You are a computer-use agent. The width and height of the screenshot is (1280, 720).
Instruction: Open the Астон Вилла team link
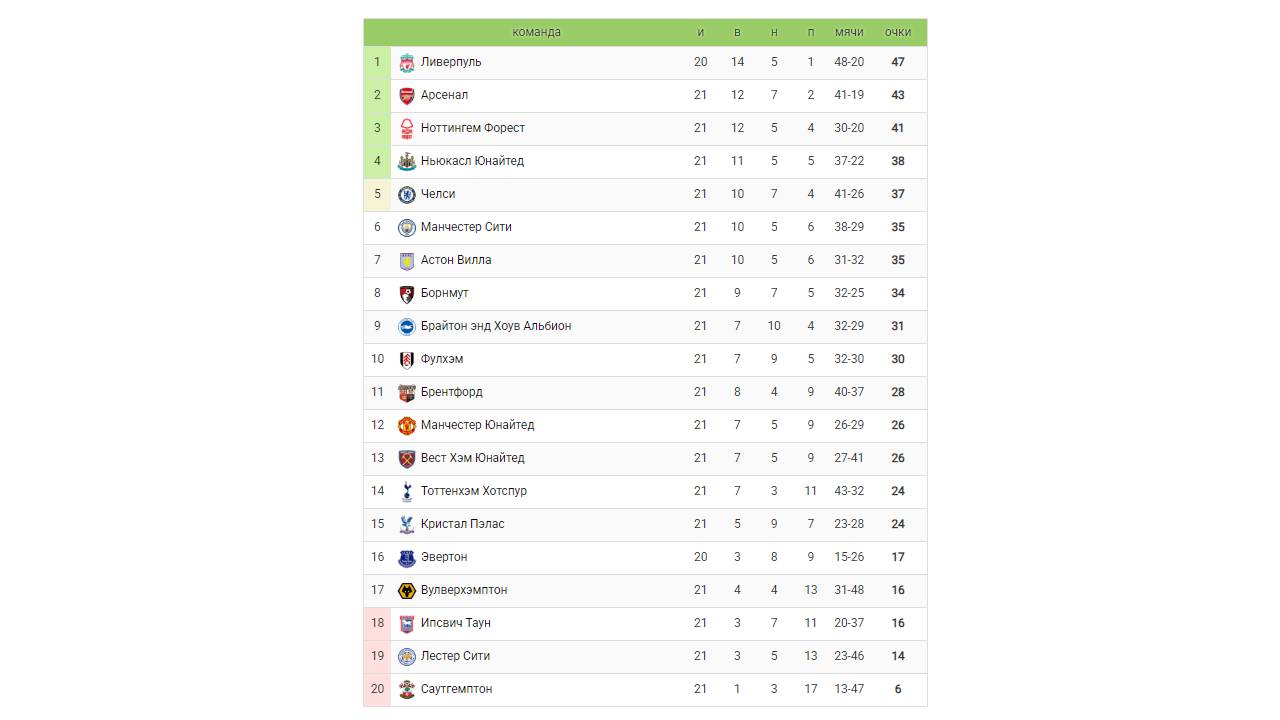point(456,260)
